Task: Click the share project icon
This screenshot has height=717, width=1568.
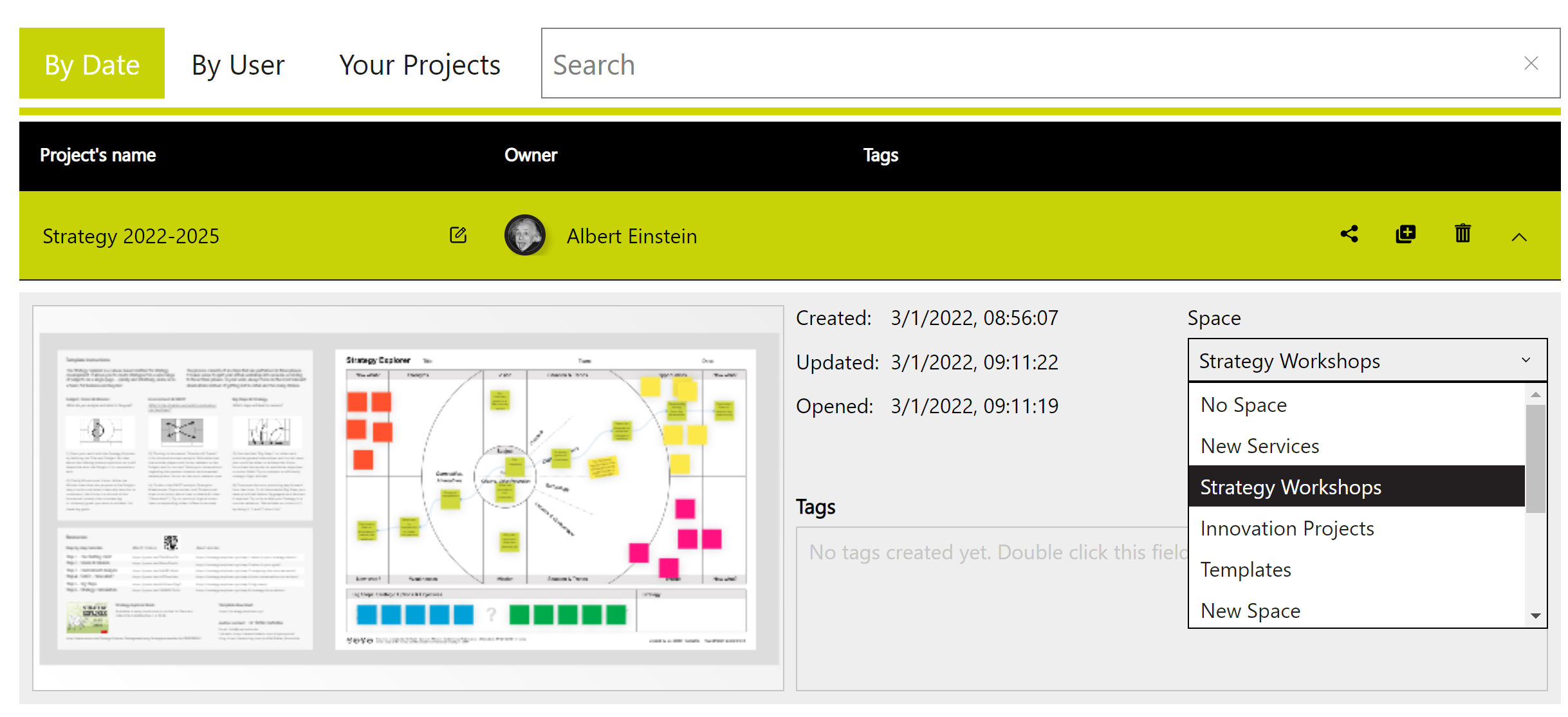Action: [1349, 234]
